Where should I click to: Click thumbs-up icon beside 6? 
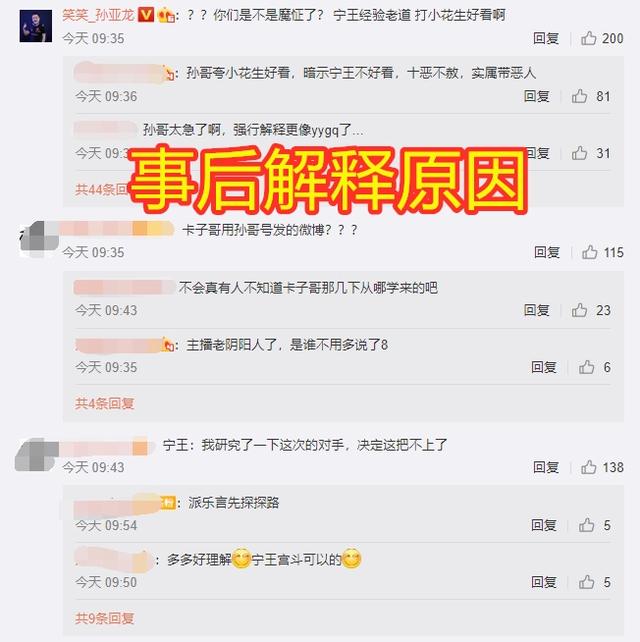(x=586, y=367)
